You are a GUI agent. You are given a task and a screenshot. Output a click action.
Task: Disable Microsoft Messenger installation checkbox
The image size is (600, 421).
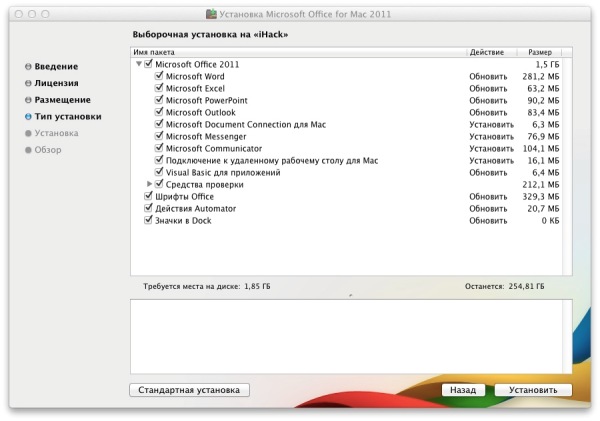click(159, 136)
